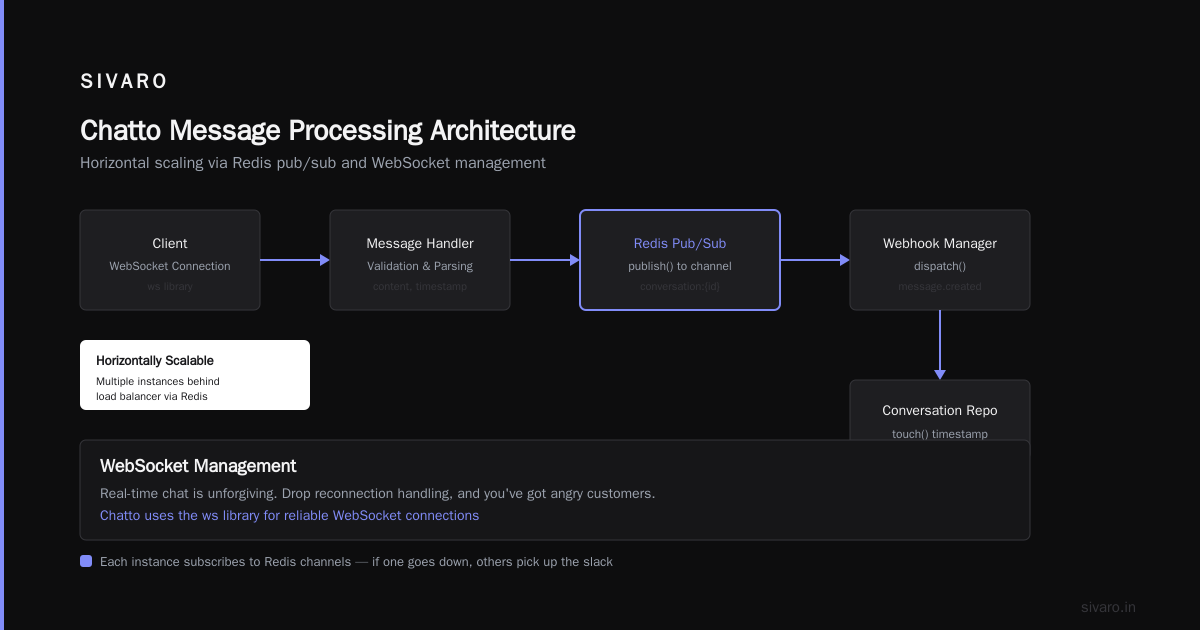The width and height of the screenshot is (1200, 630).
Task: Click the 'Horizontally Scalable' card heading
Action: [155, 360]
